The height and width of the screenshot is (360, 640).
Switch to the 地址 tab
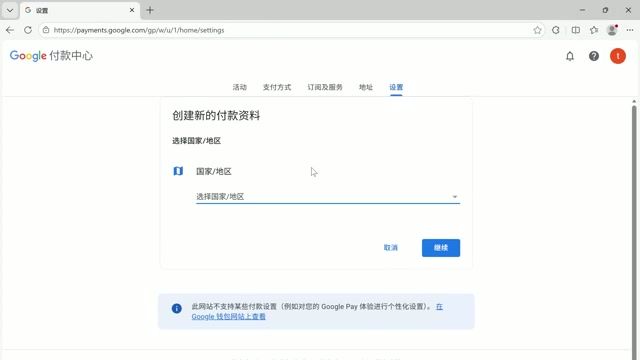366,87
